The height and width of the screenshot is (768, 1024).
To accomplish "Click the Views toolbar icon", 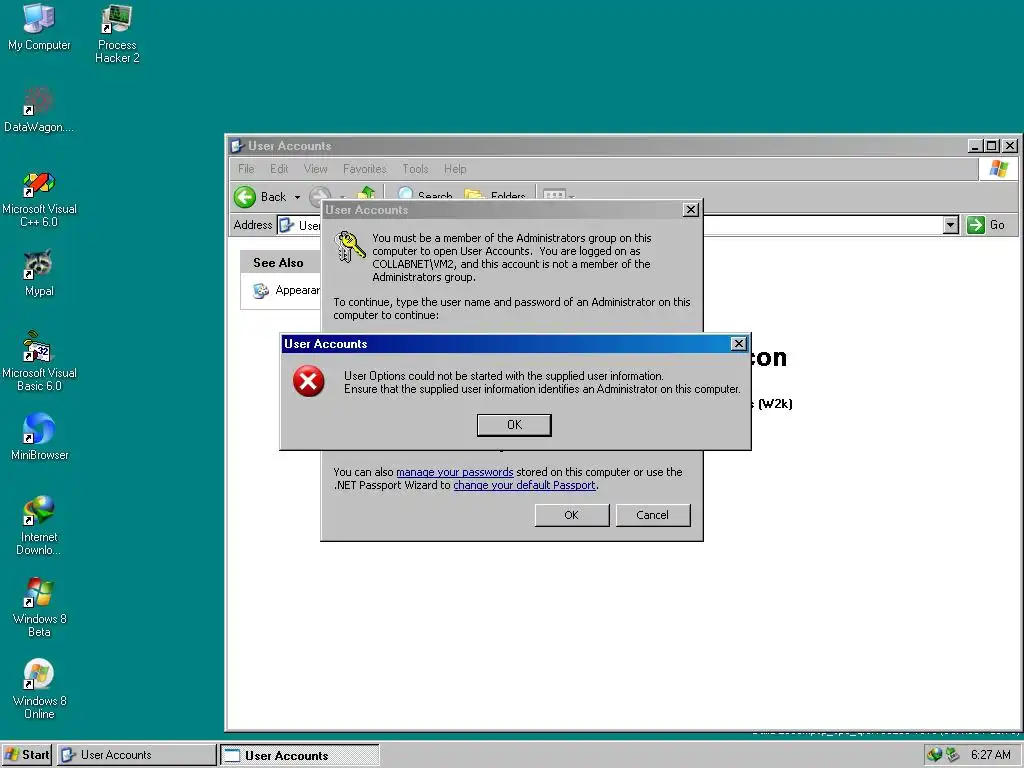I will click(554, 194).
